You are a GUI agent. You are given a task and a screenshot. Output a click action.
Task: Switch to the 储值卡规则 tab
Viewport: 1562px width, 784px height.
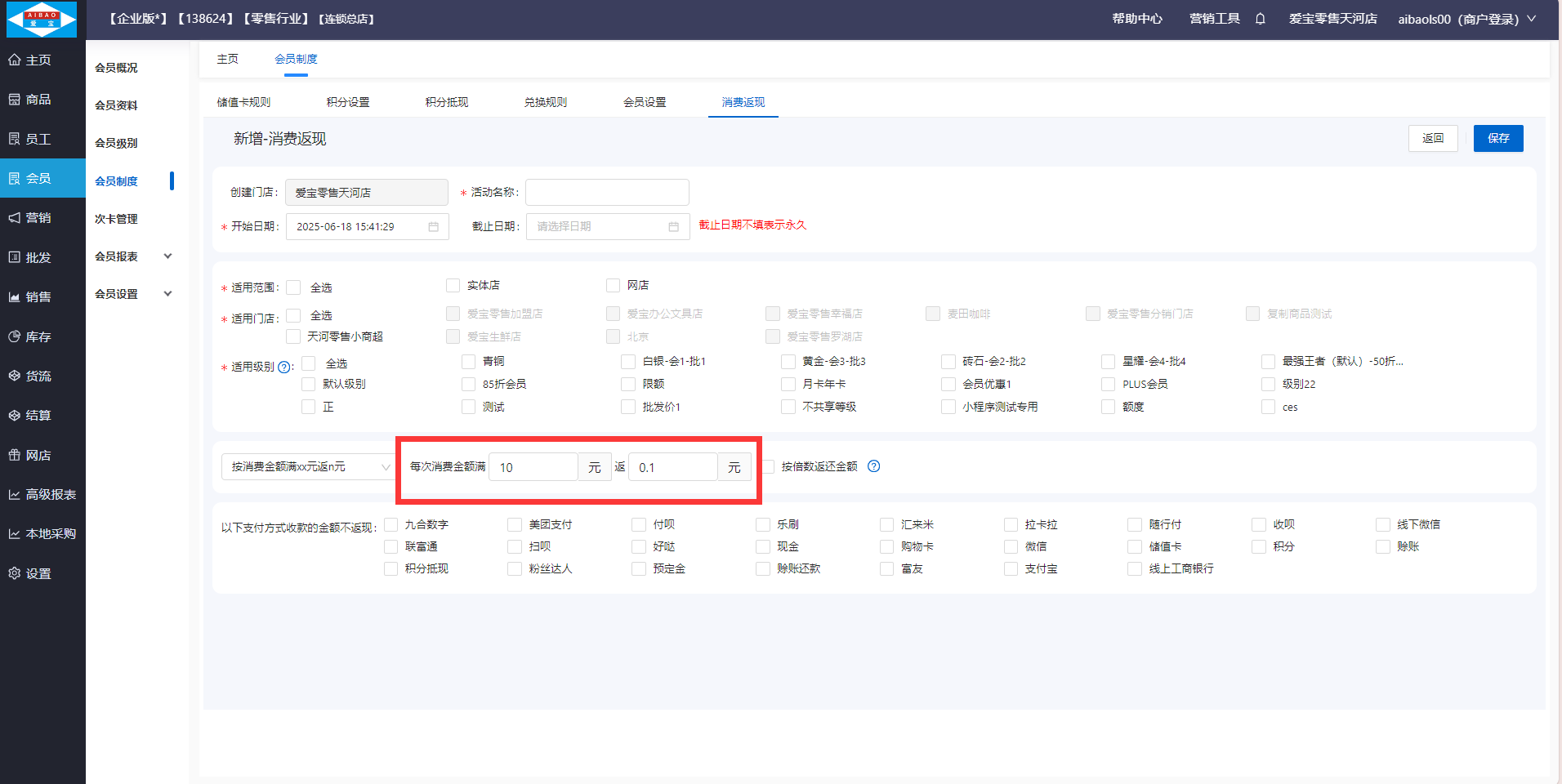coord(243,102)
